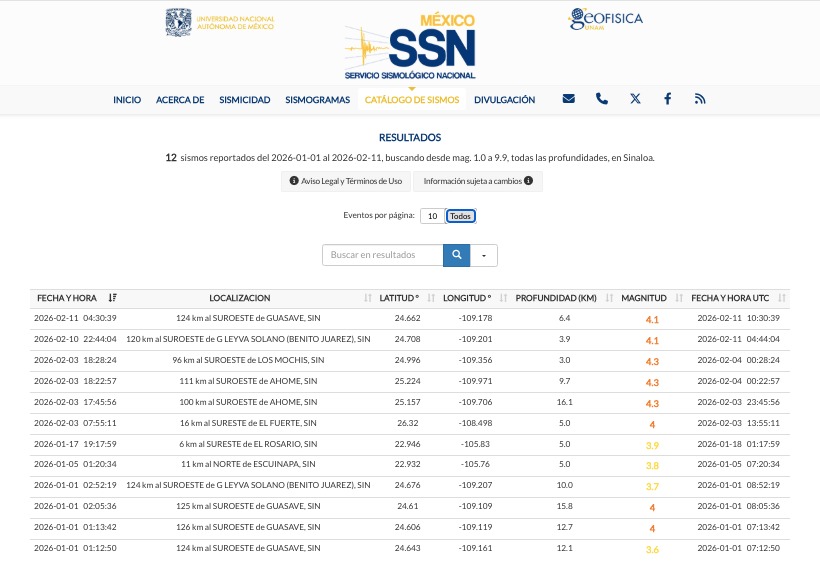Viewport: 820px width, 581px height.
Task: Click latitude 24.676 cell
Action: point(407,485)
